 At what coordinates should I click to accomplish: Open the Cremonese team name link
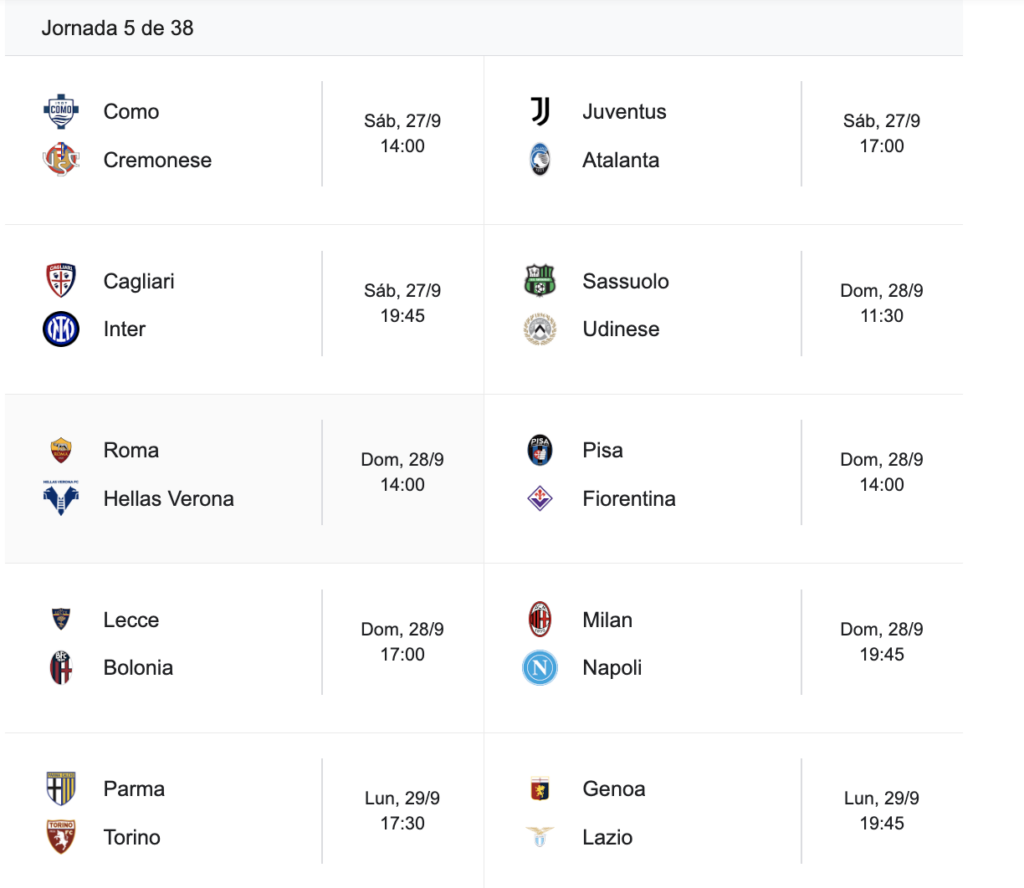pos(157,160)
